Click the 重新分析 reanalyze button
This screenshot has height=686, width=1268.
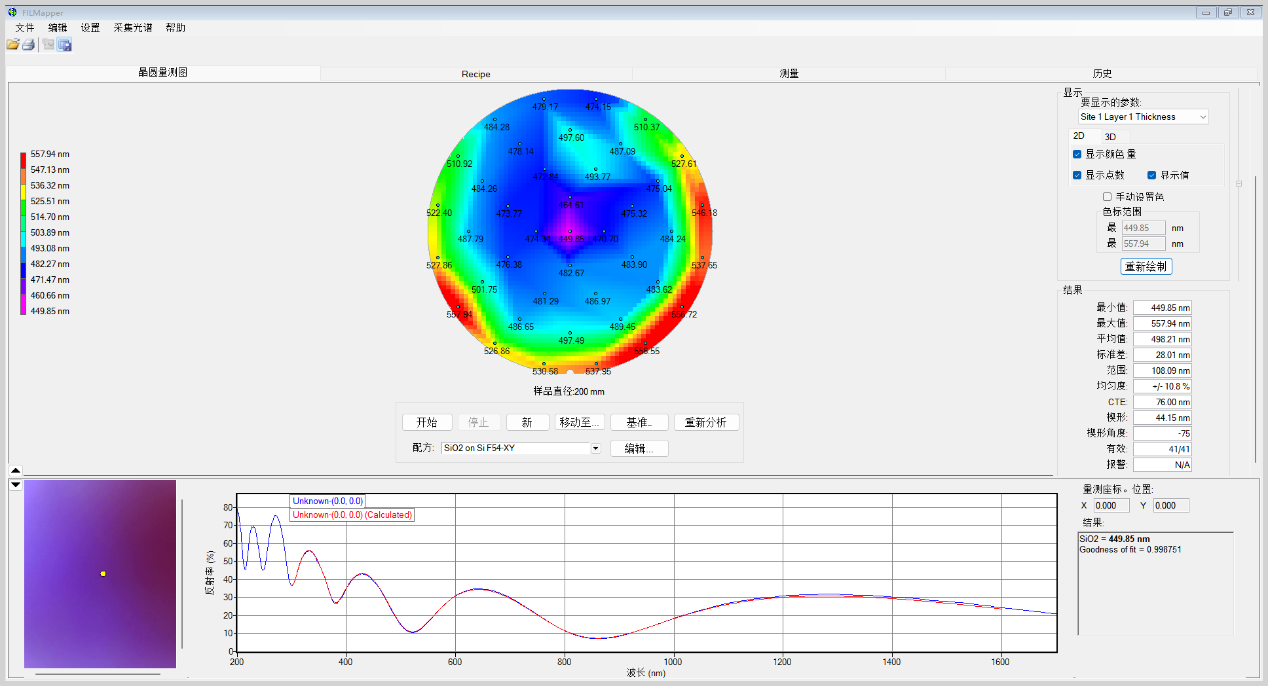click(x=706, y=422)
